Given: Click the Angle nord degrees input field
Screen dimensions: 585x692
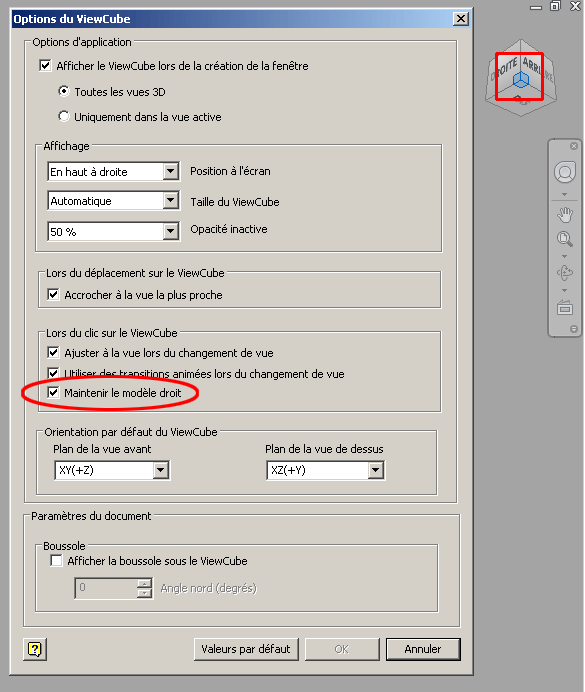Looking at the screenshot, I should click(x=106, y=588).
